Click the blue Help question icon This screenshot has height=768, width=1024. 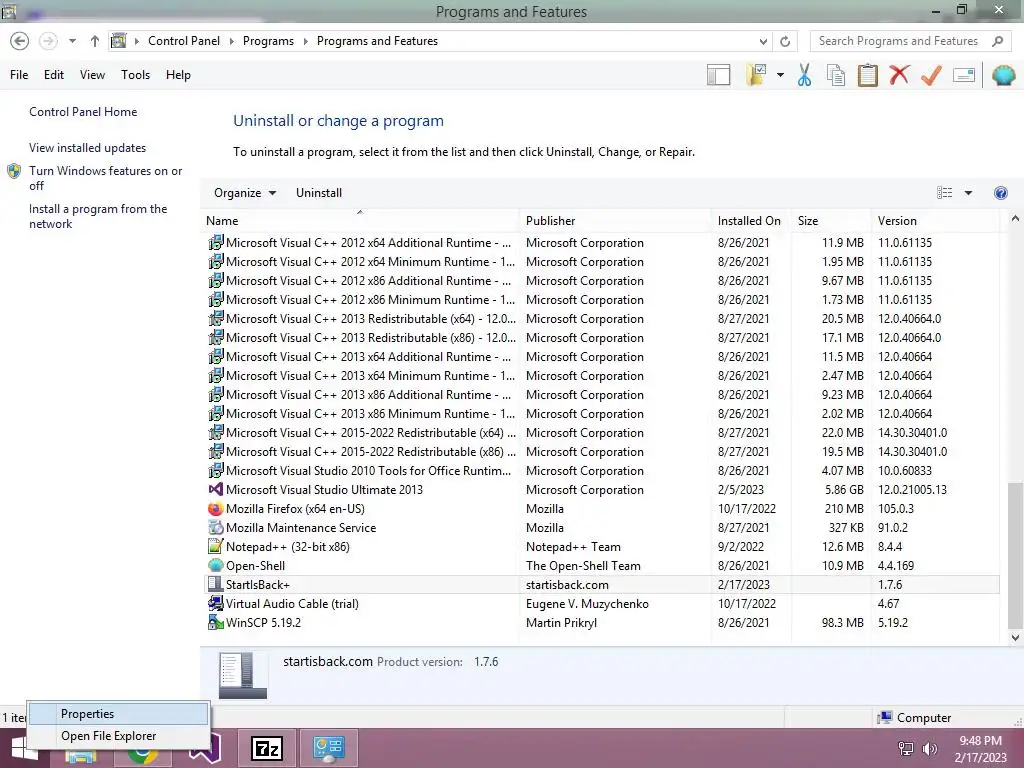click(1000, 193)
